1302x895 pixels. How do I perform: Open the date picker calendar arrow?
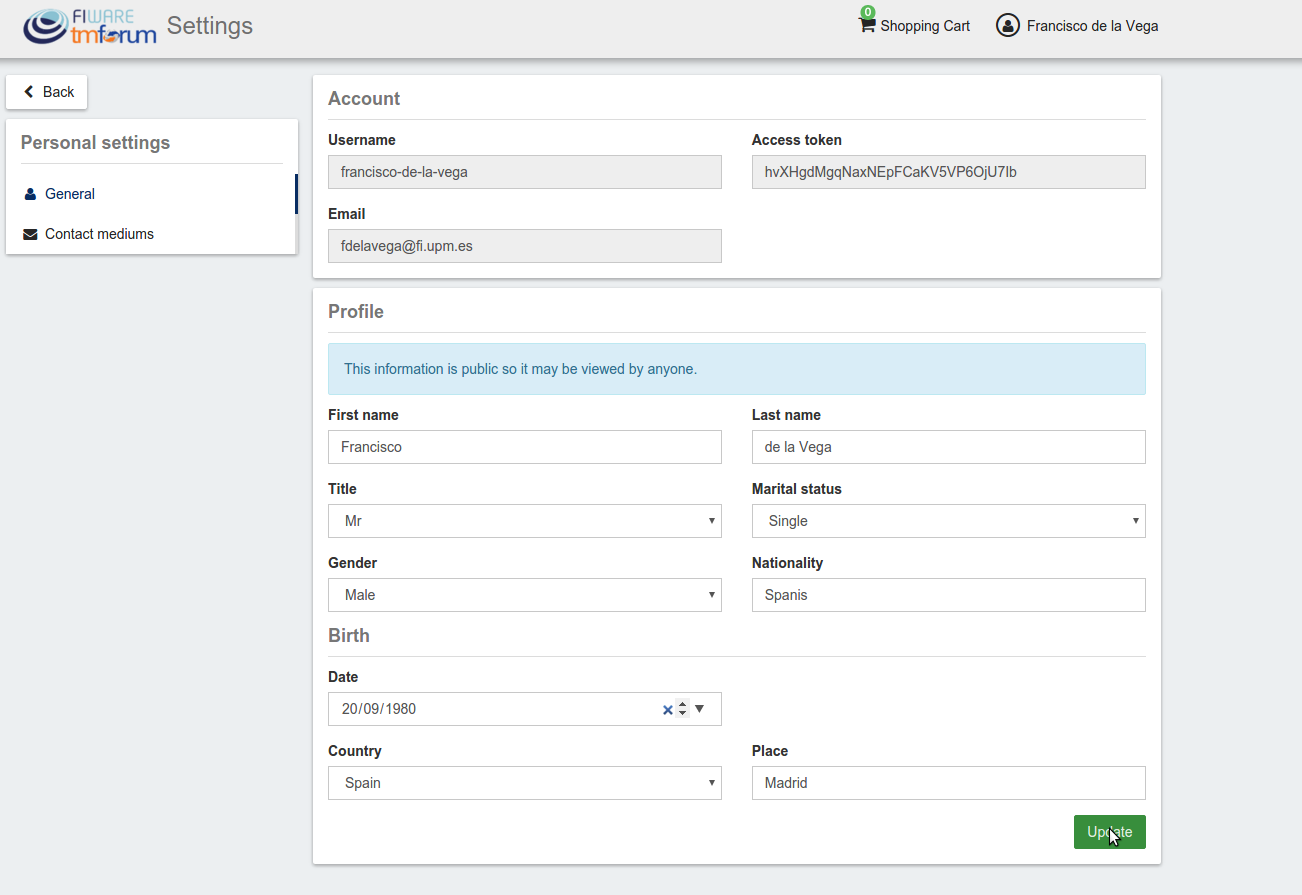tap(699, 709)
